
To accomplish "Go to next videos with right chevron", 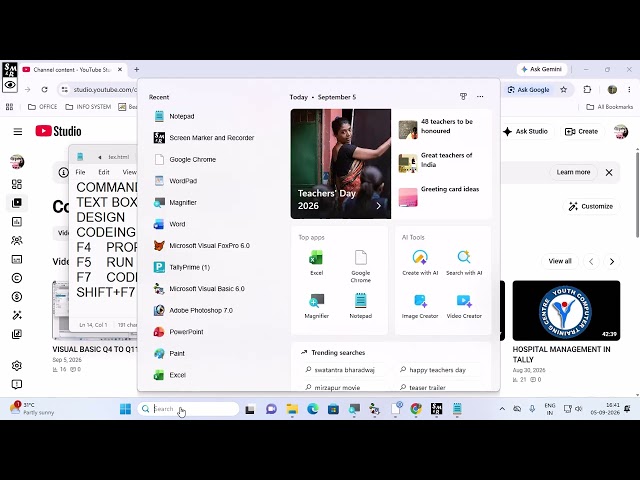I will [x=611, y=262].
